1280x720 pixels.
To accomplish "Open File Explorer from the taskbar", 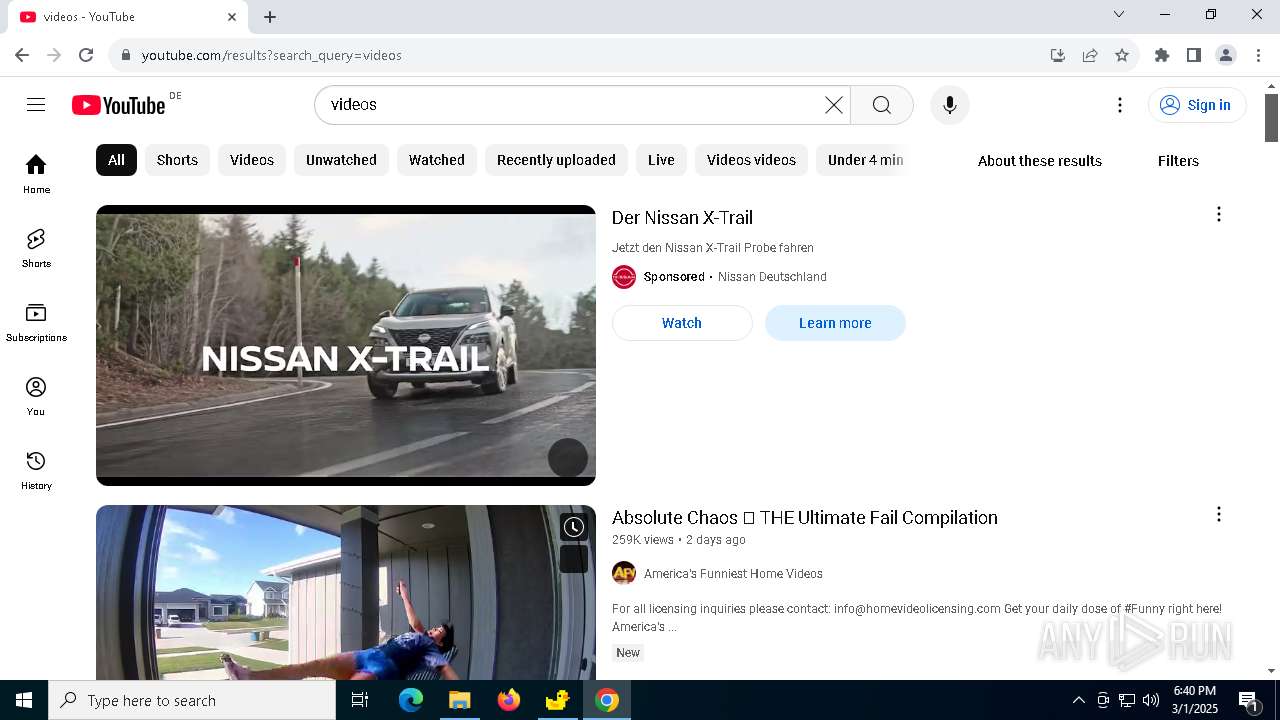I will tap(459, 700).
